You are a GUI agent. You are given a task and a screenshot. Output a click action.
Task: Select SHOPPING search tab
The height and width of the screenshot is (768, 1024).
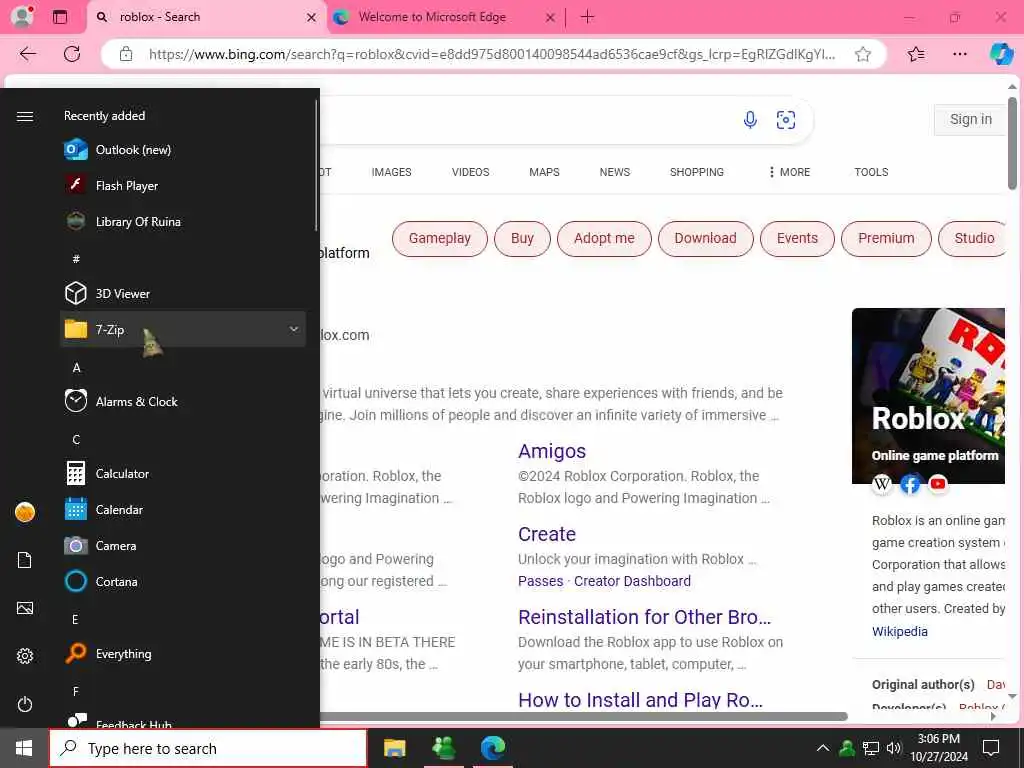(696, 172)
